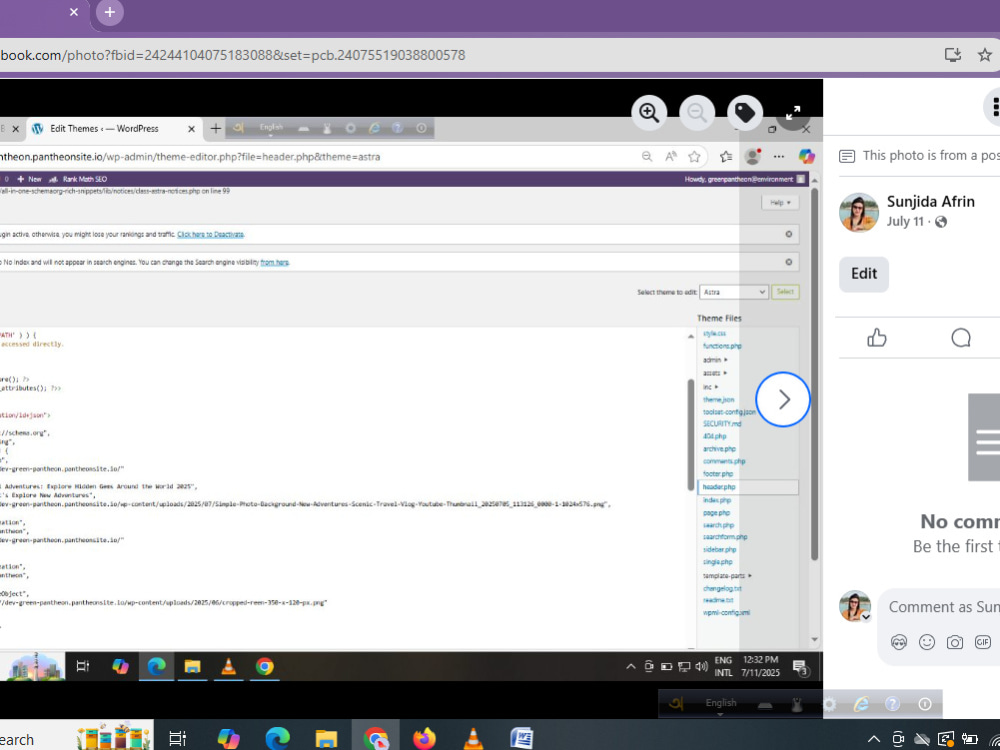The image size is (1000, 750).
Task: Click the help icon on bar above taskbar
Action: click(892, 704)
